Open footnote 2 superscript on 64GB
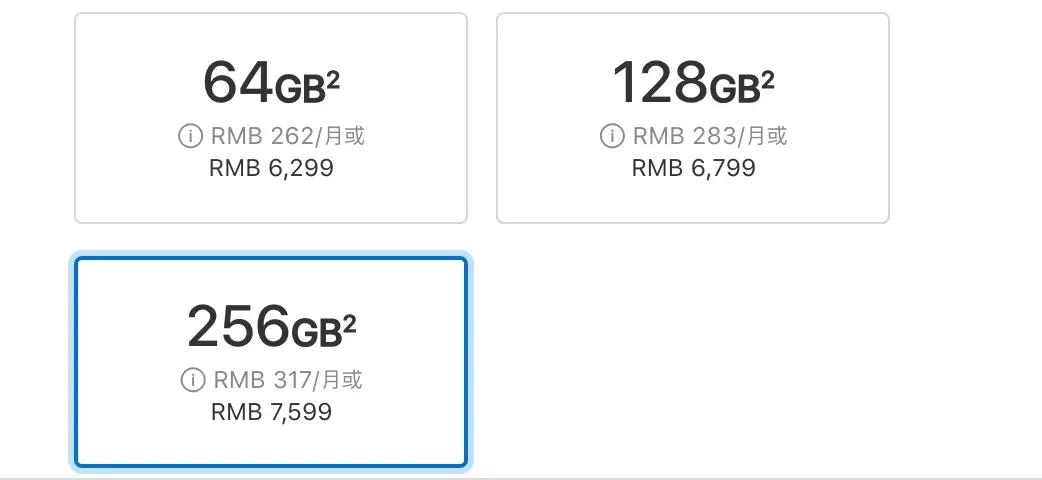The image size is (1042, 480). point(333,79)
